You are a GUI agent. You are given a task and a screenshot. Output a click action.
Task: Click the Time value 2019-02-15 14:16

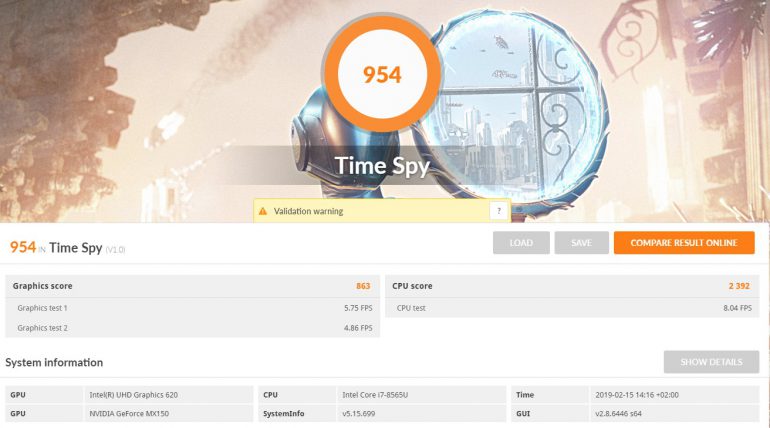pos(637,395)
